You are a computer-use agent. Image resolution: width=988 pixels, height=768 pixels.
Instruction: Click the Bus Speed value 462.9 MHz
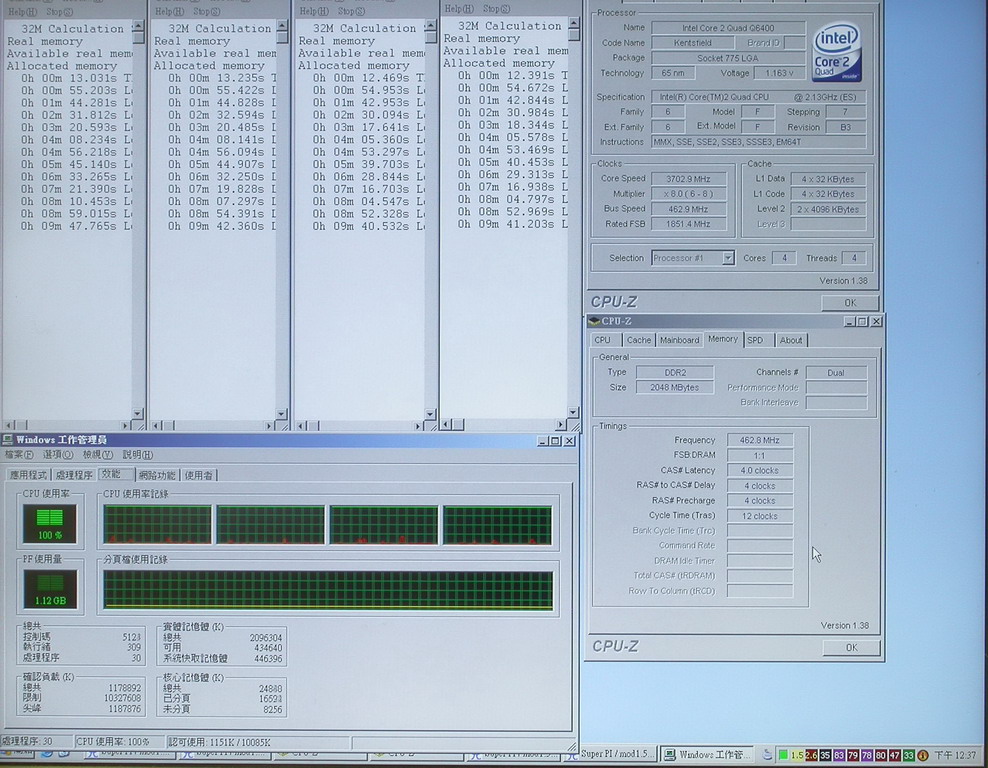tap(688, 209)
